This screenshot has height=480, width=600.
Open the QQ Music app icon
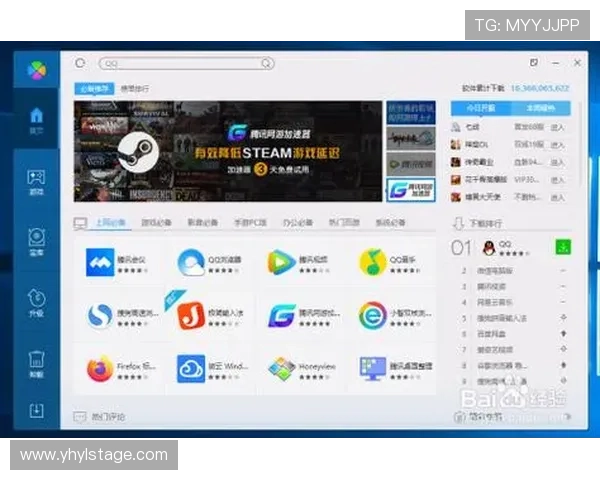tap(372, 262)
